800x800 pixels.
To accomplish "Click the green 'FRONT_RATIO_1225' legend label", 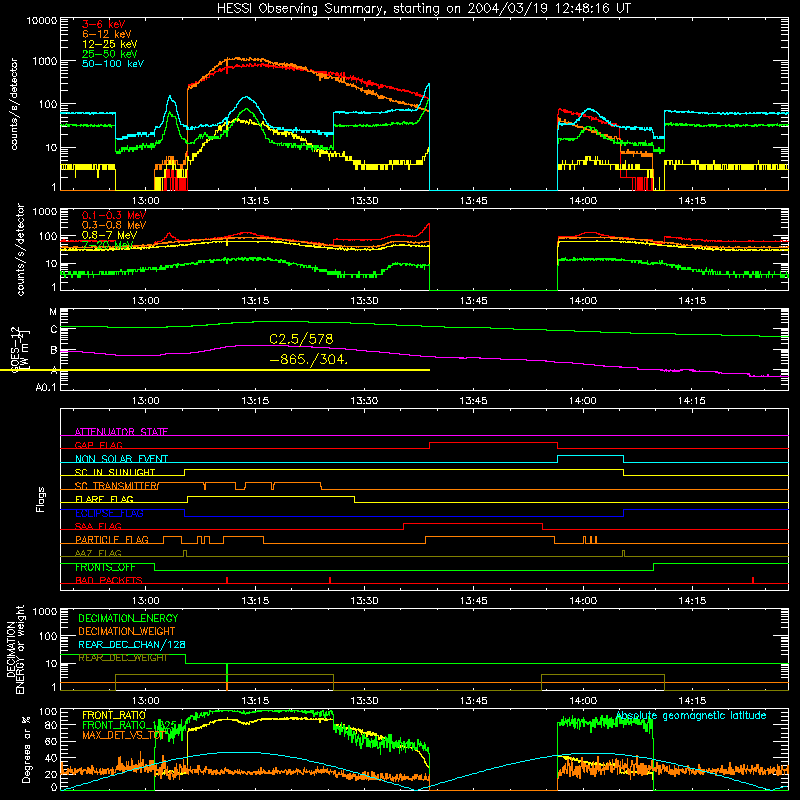I will (x=129, y=725).
